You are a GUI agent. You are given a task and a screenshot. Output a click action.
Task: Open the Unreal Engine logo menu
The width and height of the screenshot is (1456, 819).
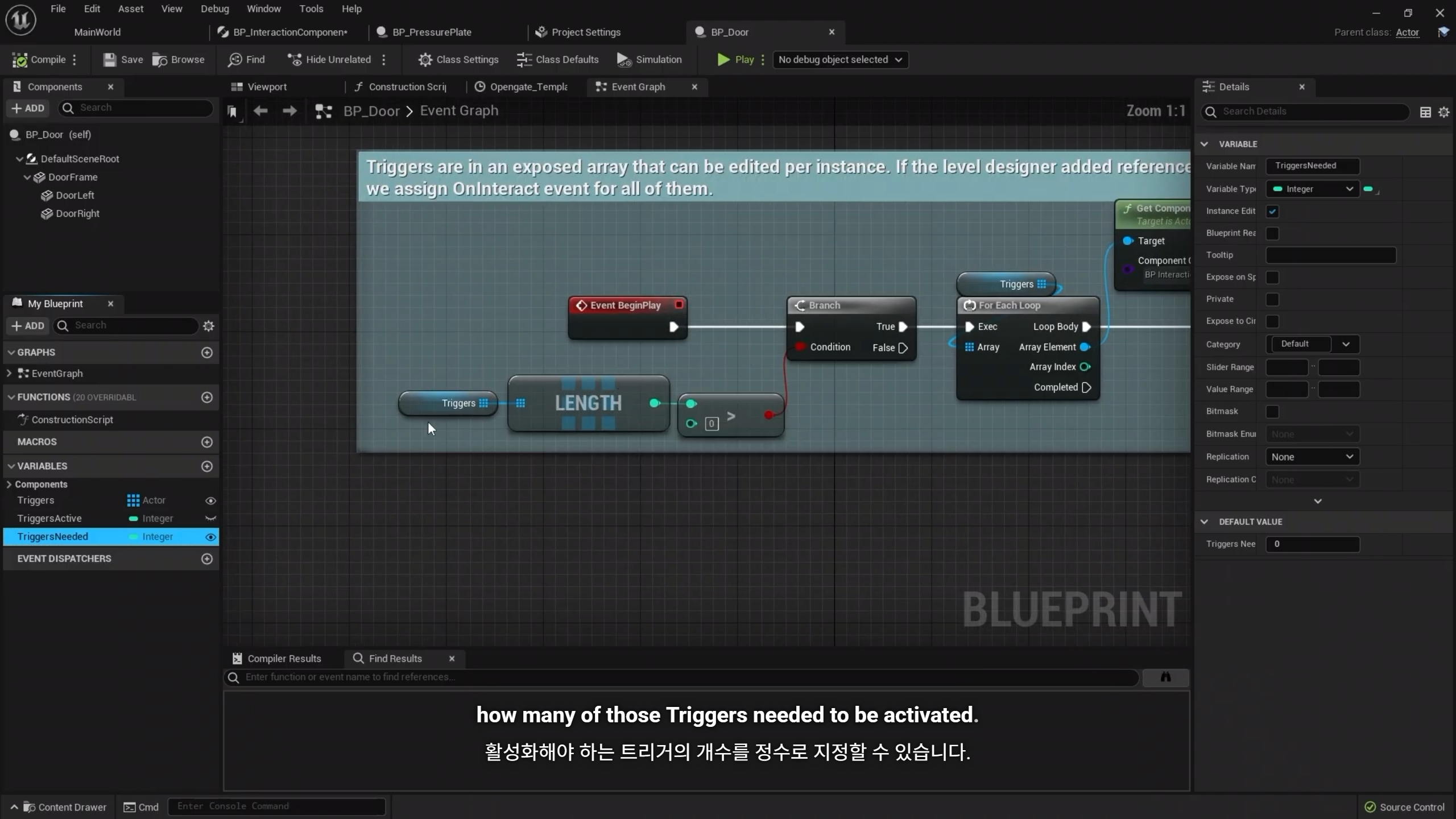(21, 20)
